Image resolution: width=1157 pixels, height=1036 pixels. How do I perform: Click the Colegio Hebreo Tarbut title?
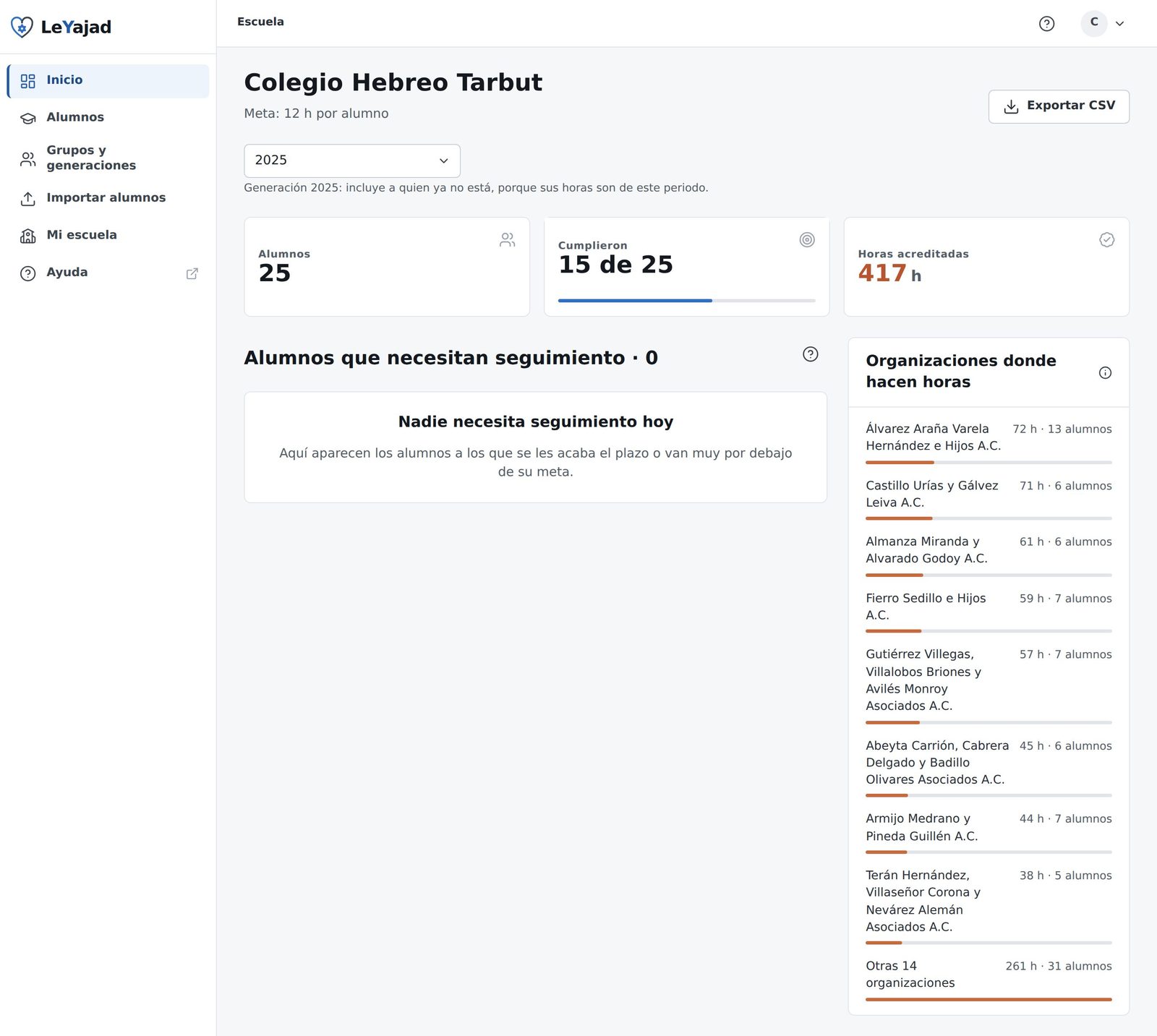[393, 82]
